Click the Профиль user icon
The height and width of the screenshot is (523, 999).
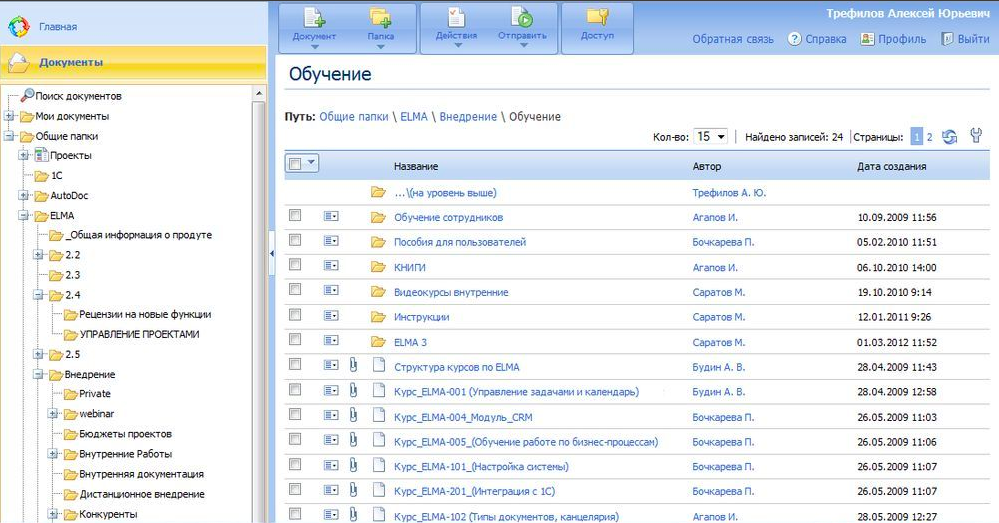pos(867,39)
